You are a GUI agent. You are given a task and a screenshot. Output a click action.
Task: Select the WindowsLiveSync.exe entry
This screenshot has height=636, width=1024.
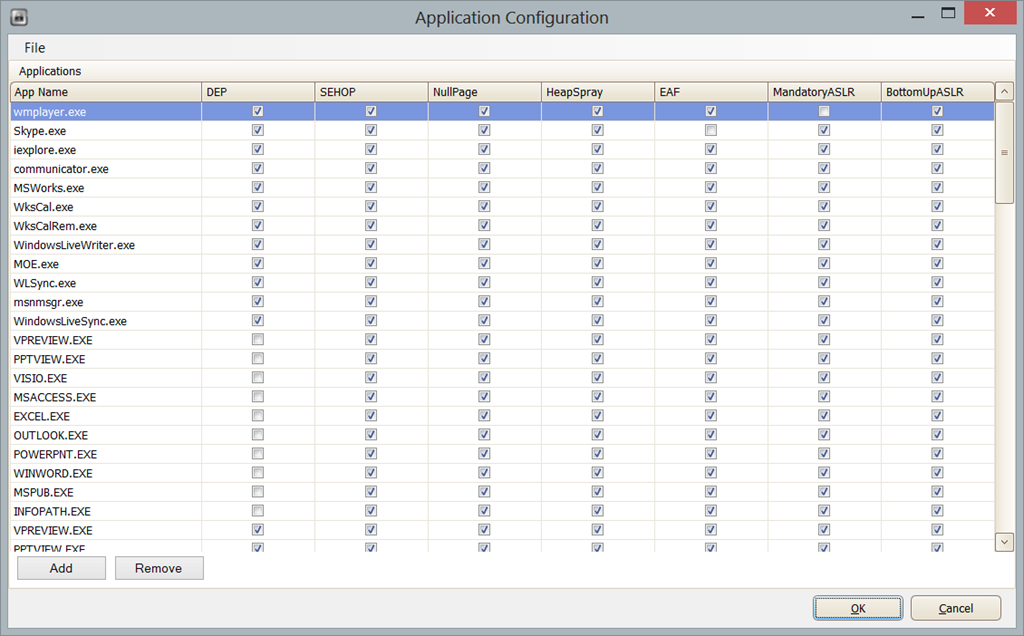tap(71, 321)
